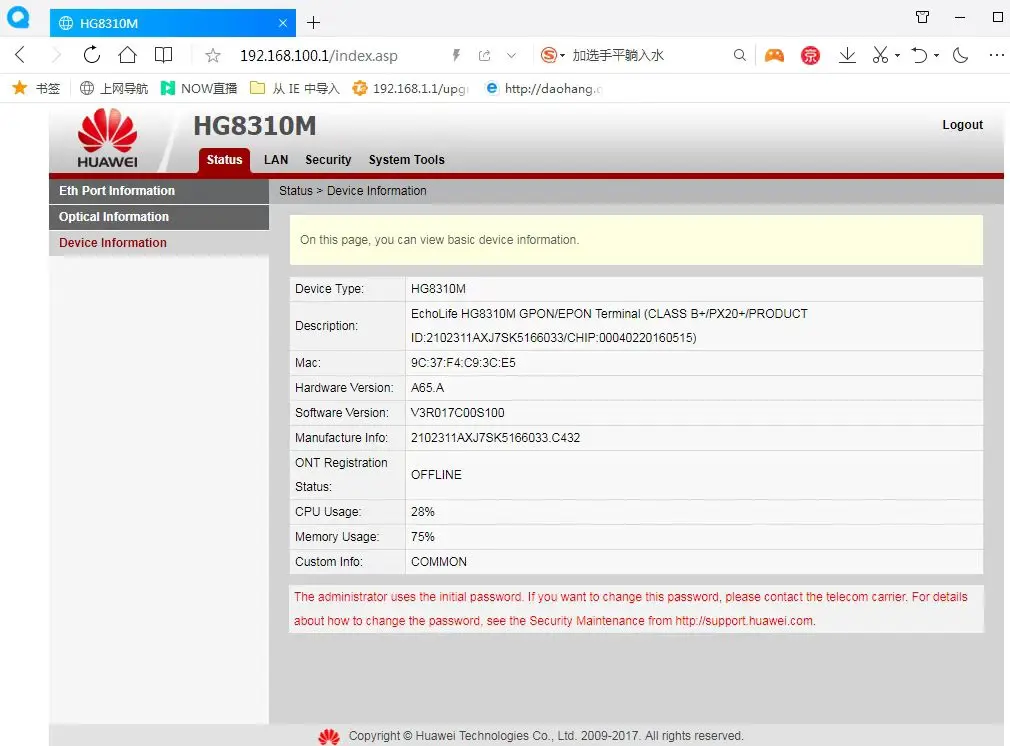Open the skin shirt icon in title bar
The image size is (1010, 746).
(x=922, y=17)
